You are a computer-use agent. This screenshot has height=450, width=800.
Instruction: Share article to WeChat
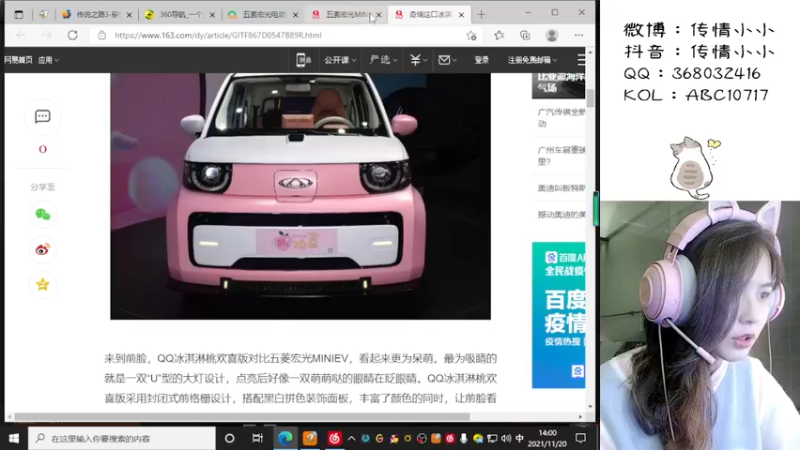[x=42, y=214]
